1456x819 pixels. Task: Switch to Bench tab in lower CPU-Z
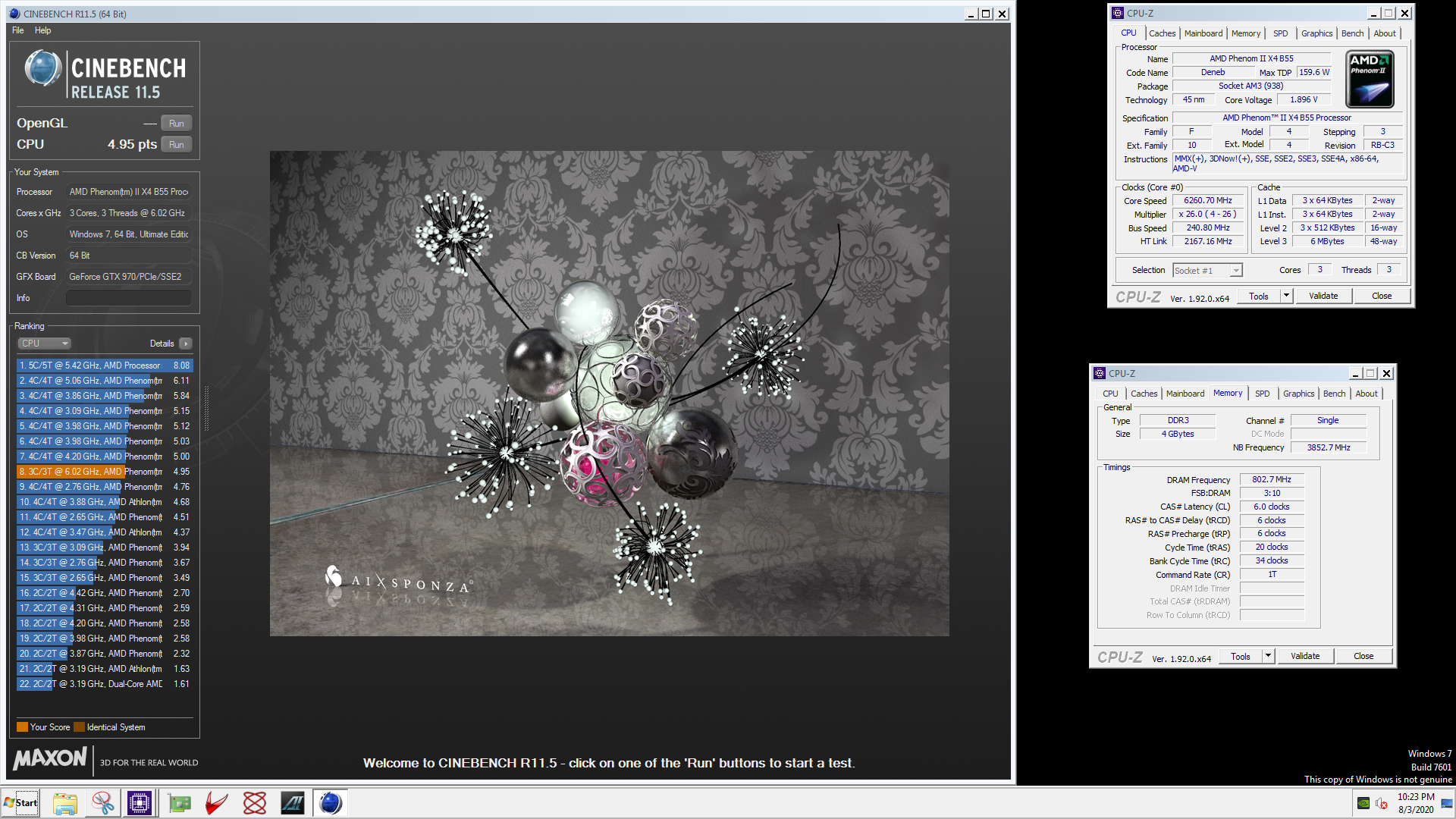coord(1334,394)
